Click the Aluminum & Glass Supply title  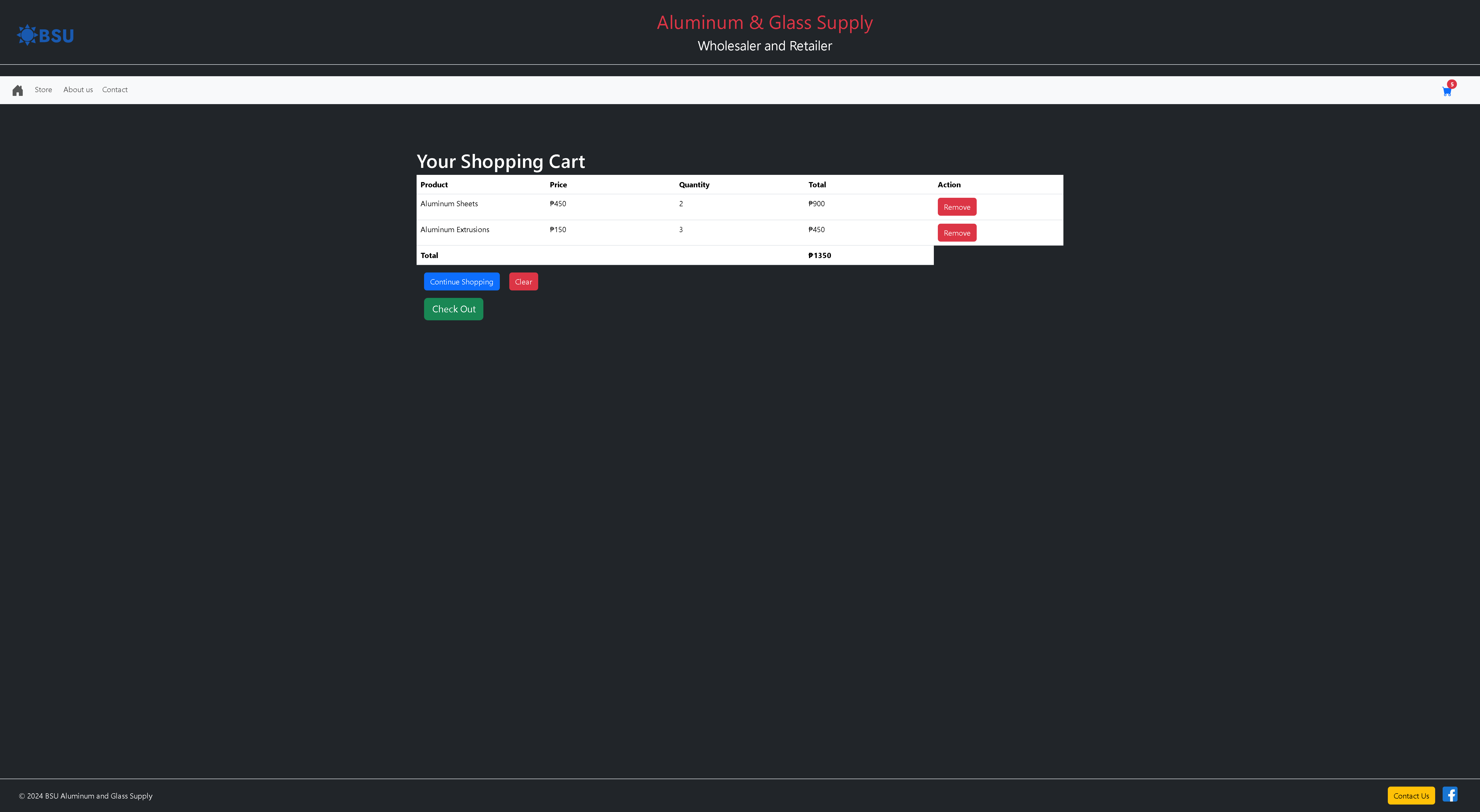tap(765, 22)
